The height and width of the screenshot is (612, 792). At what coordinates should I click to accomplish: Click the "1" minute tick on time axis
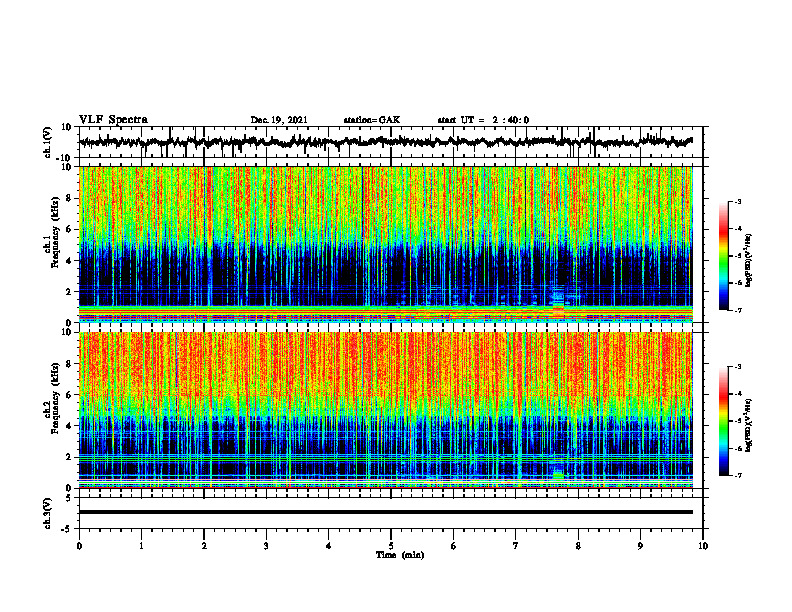[141, 546]
